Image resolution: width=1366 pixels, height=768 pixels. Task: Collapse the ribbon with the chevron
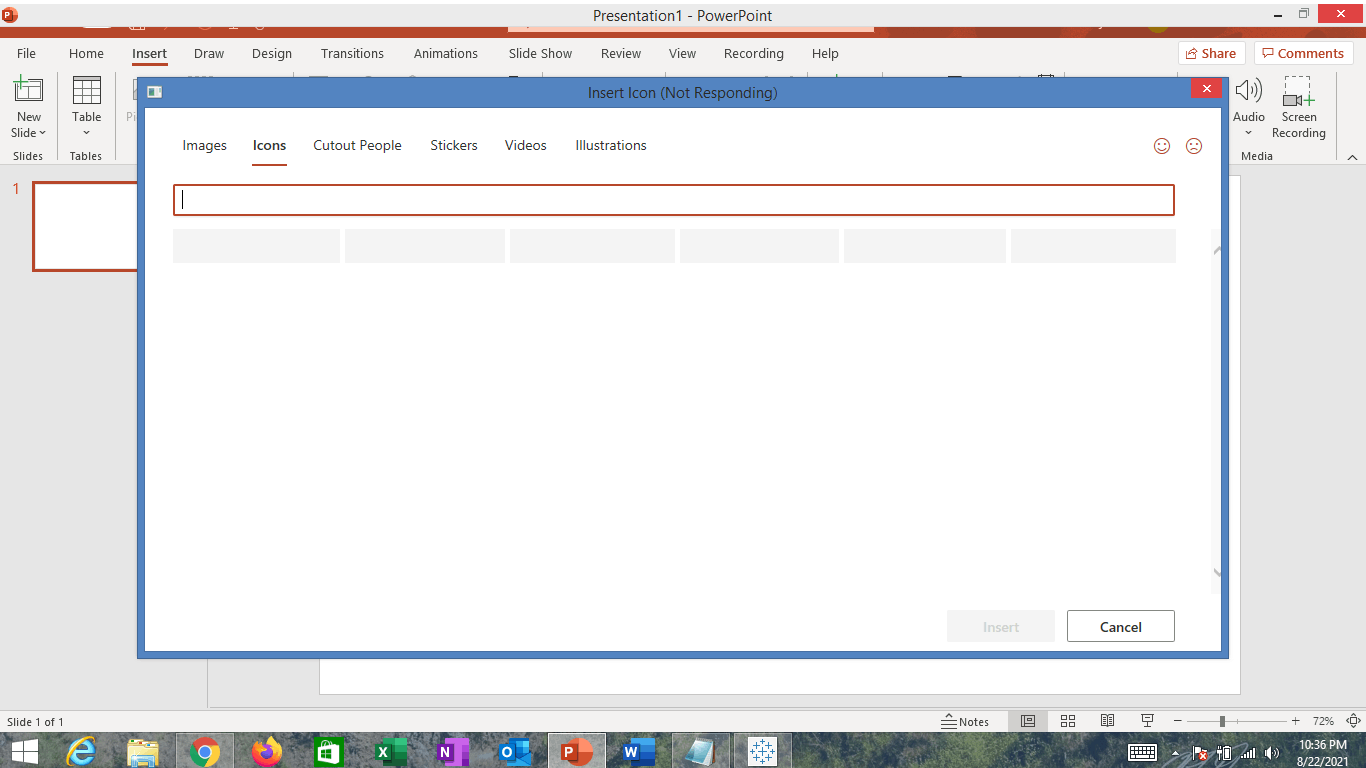click(x=1352, y=157)
